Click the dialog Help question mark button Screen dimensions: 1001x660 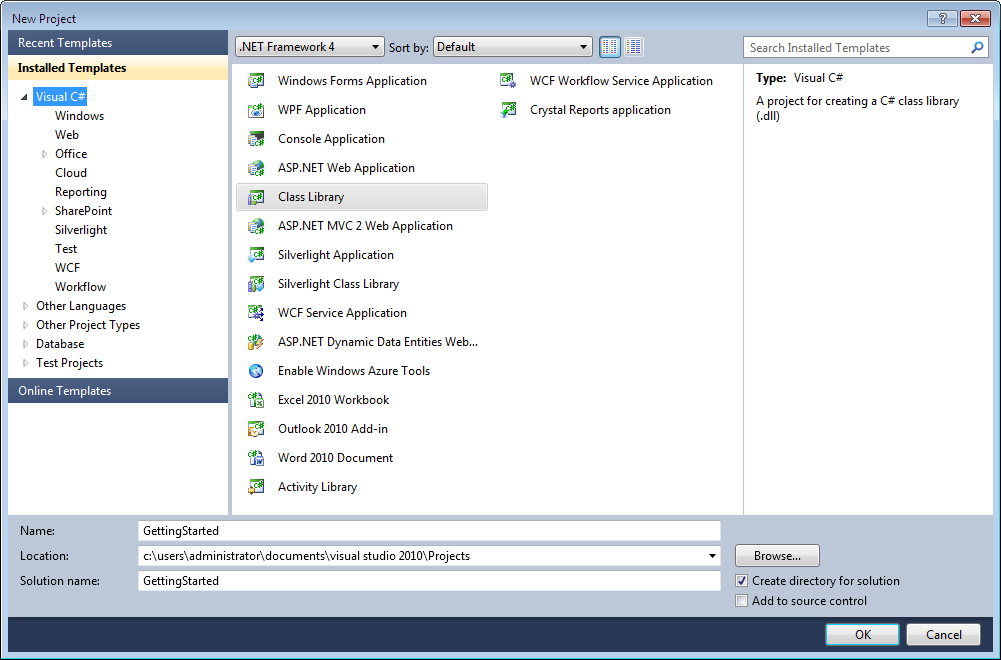tap(942, 19)
